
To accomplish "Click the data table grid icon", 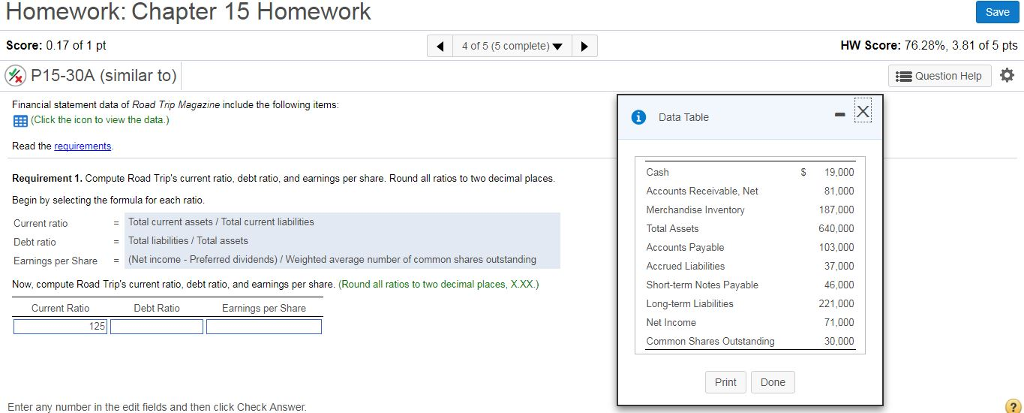I will [x=19, y=120].
